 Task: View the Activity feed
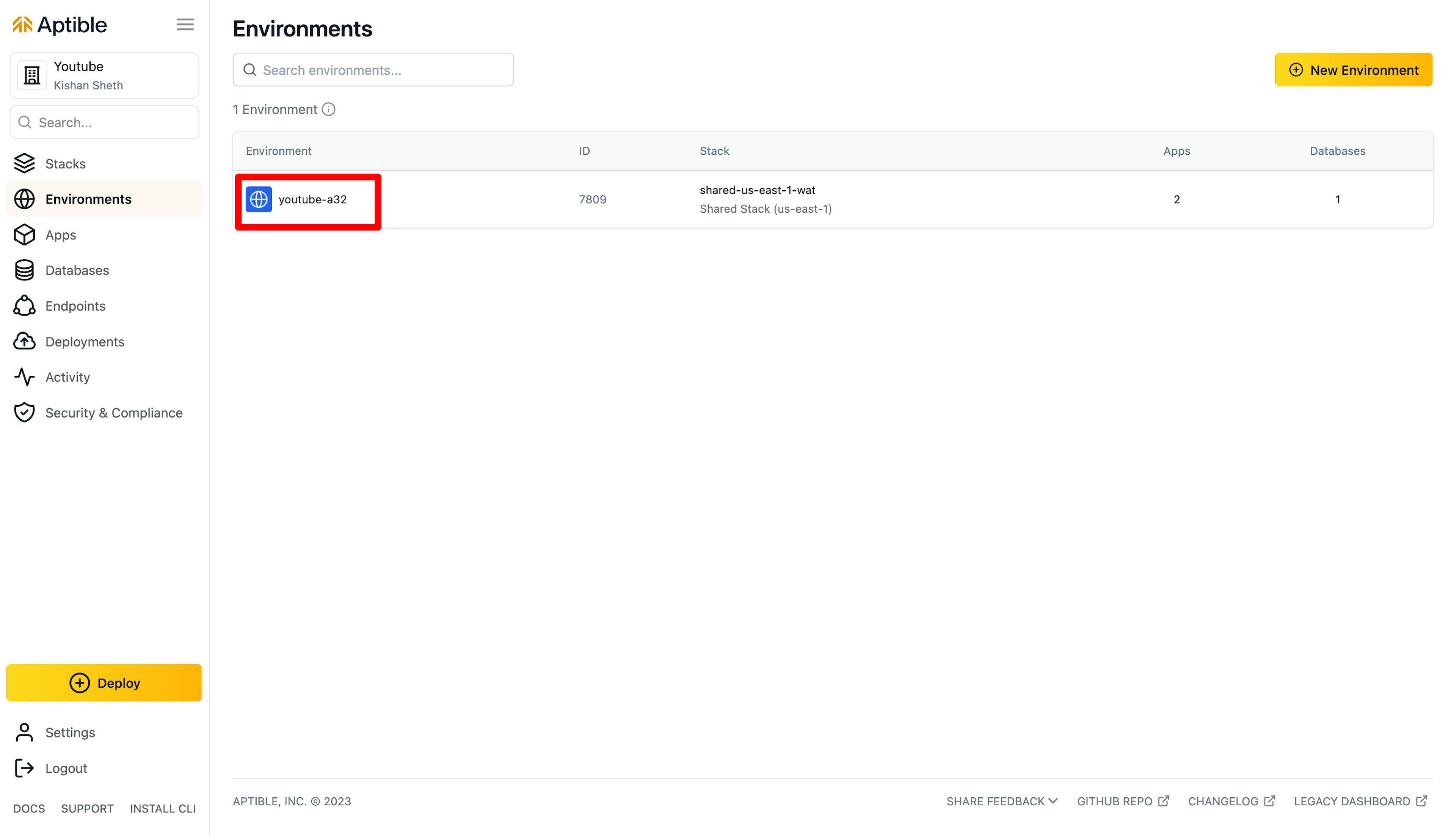point(68,377)
